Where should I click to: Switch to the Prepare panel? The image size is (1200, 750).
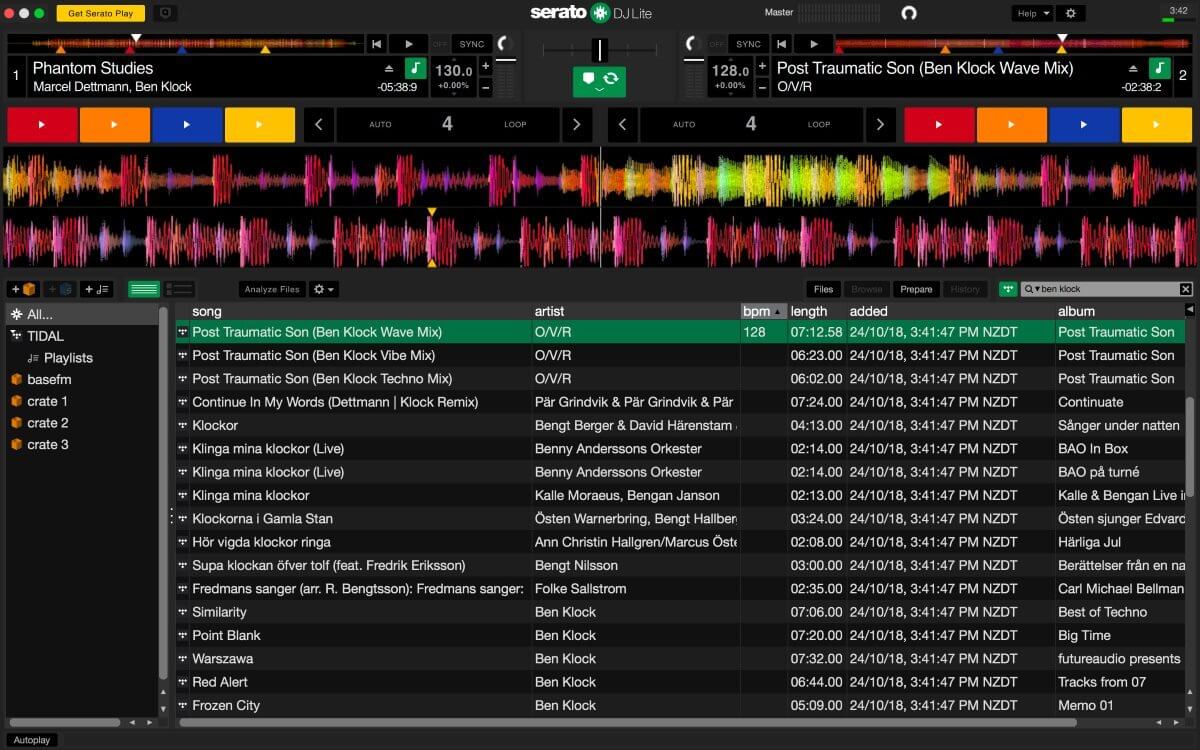tap(916, 289)
